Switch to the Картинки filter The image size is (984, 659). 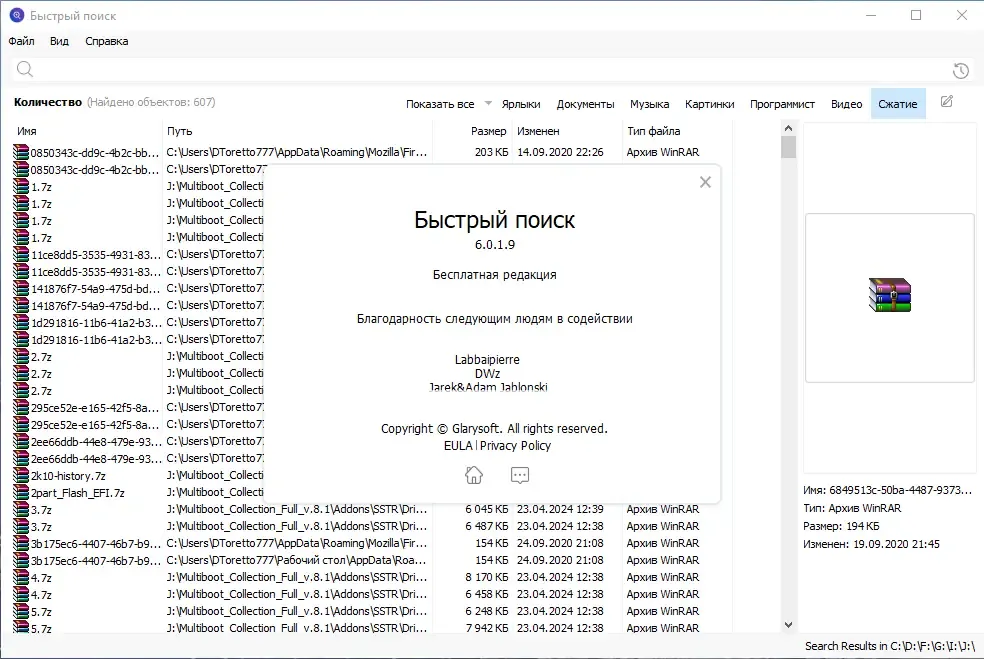pyautogui.click(x=710, y=104)
